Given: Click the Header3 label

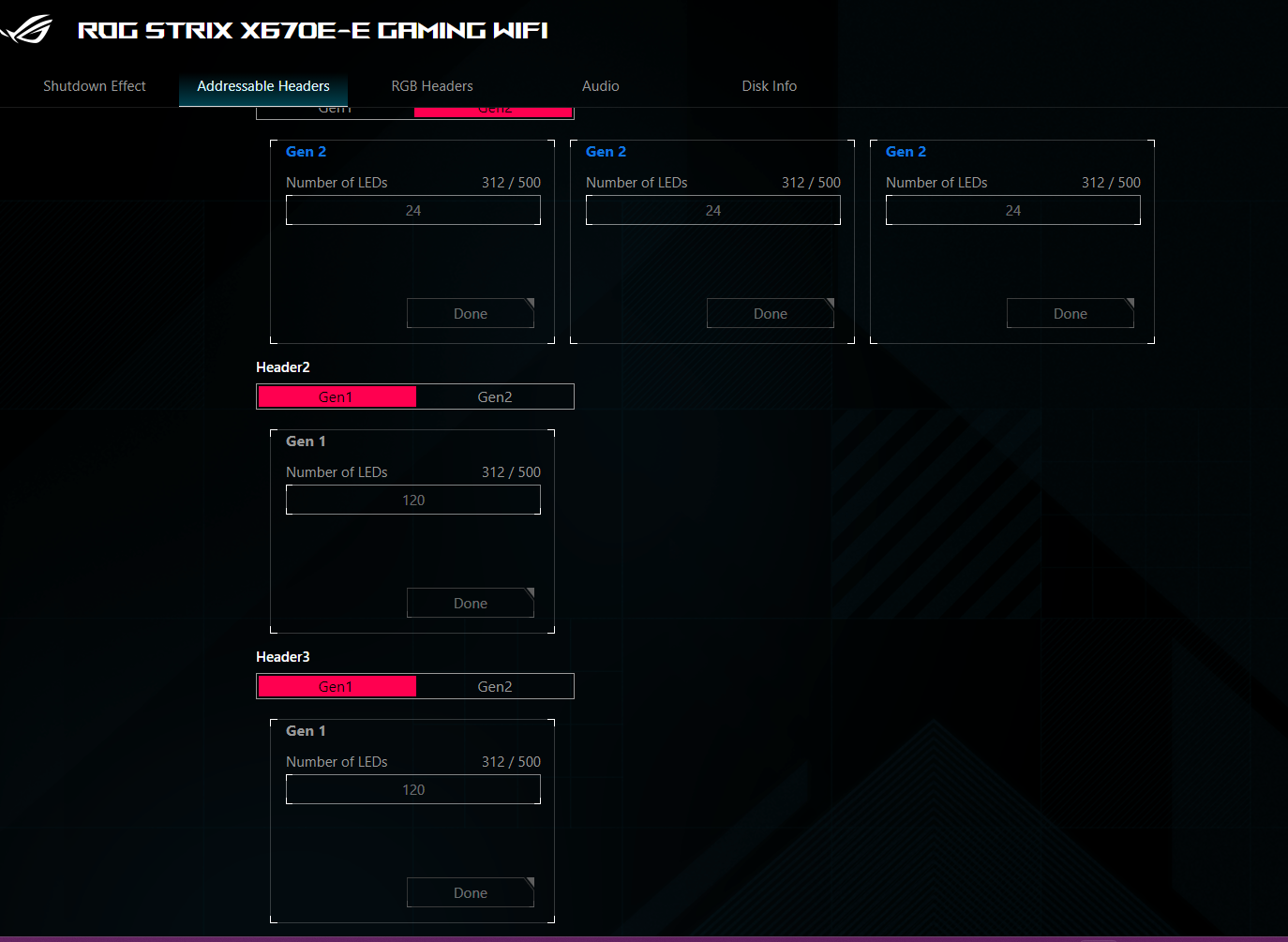Looking at the screenshot, I should [x=283, y=657].
